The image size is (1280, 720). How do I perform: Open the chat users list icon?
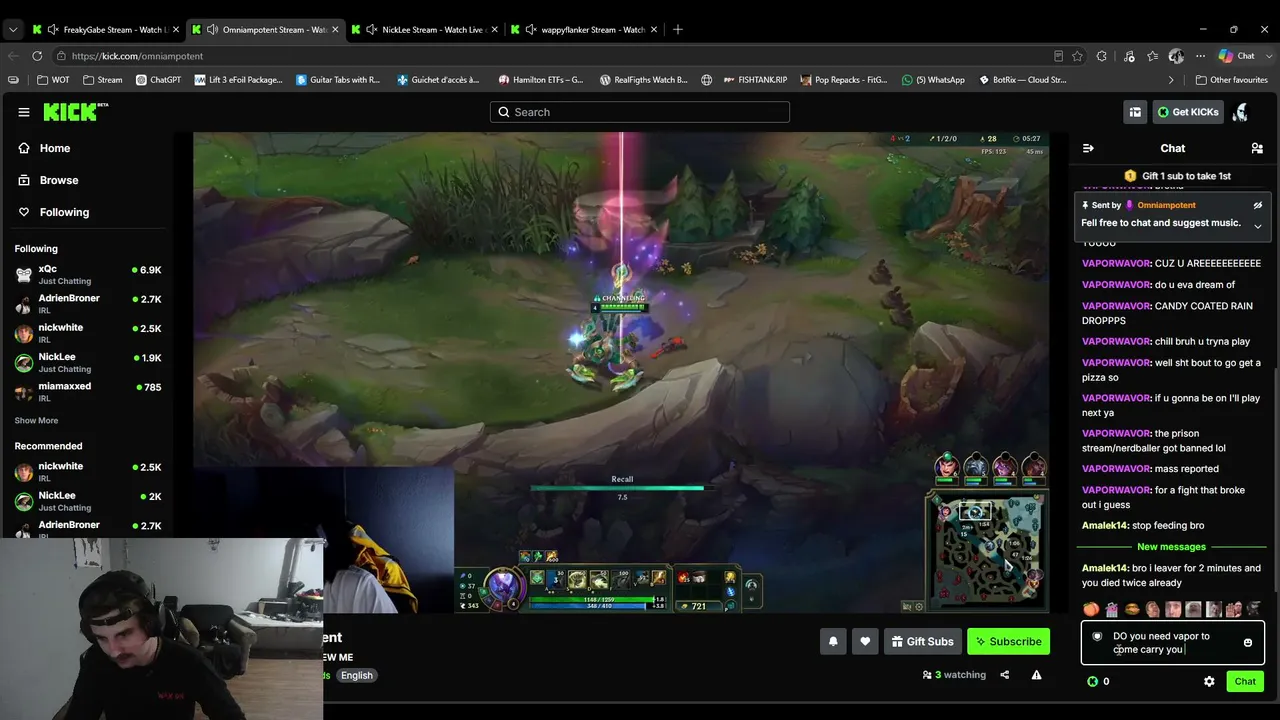(1257, 148)
